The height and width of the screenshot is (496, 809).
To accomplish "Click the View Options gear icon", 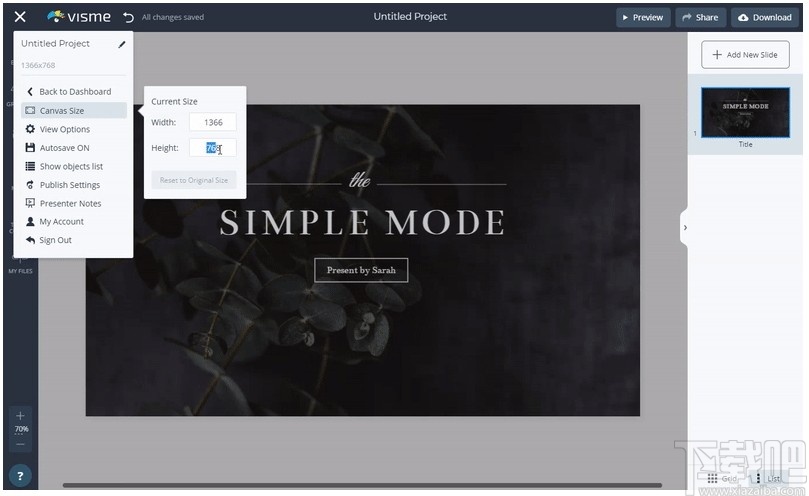I will point(30,129).
